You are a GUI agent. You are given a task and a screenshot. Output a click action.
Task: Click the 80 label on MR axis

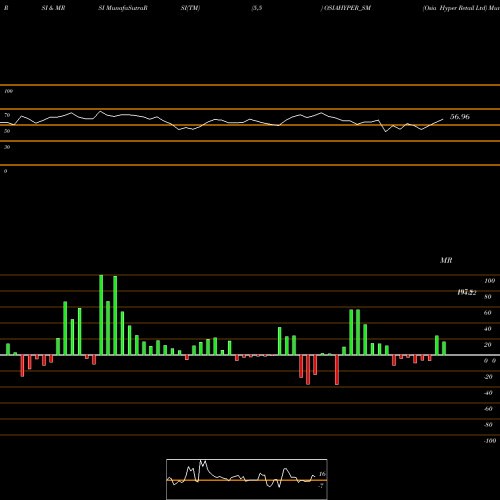click(x=488, y=297)
